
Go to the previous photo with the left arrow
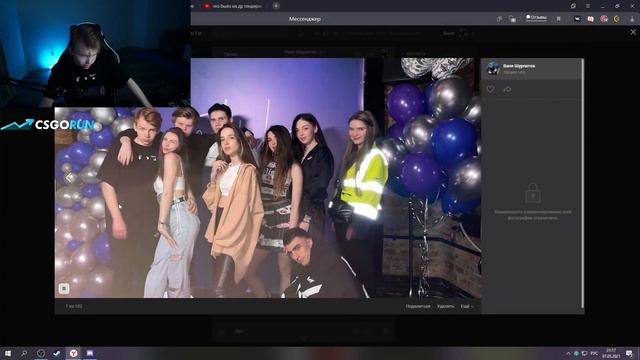[x=69, y=178]
